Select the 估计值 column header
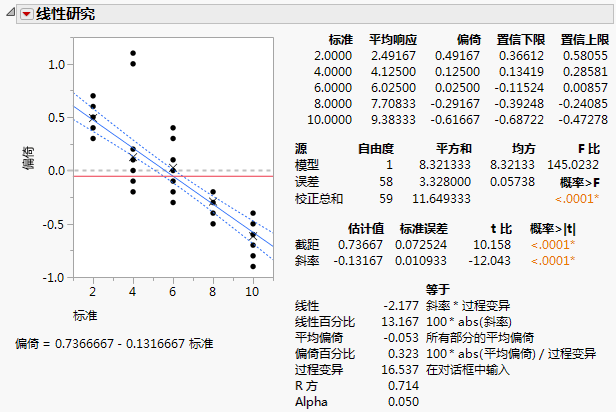 click(x=366, y=229)
